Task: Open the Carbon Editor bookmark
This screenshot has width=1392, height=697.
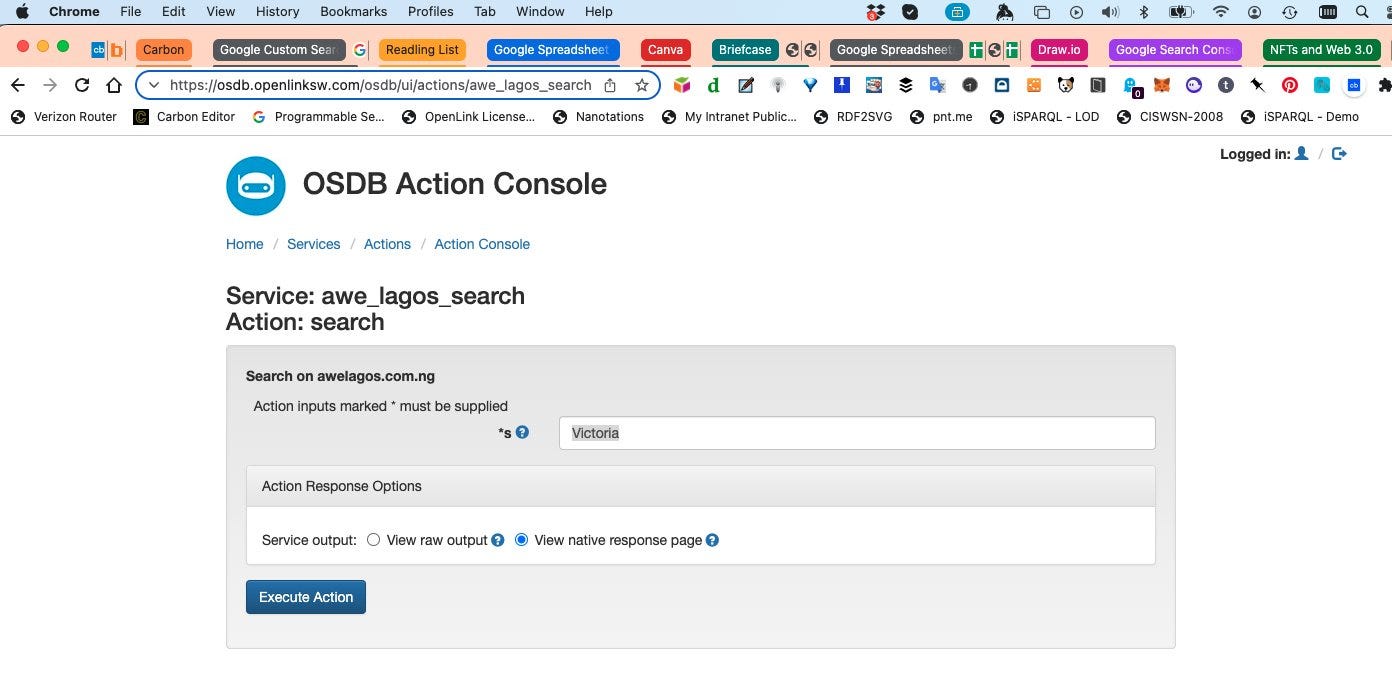Action: pos(184,117)
